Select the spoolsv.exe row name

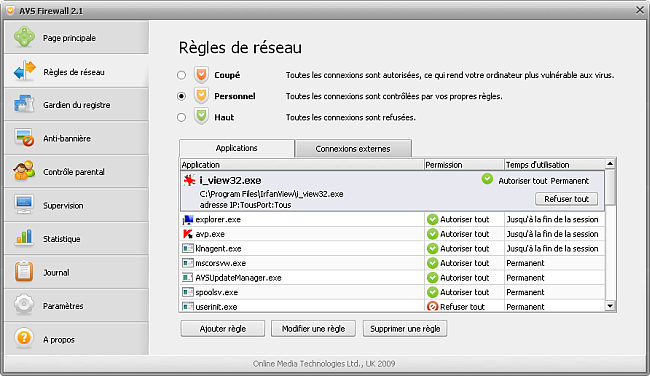point(216,292)
